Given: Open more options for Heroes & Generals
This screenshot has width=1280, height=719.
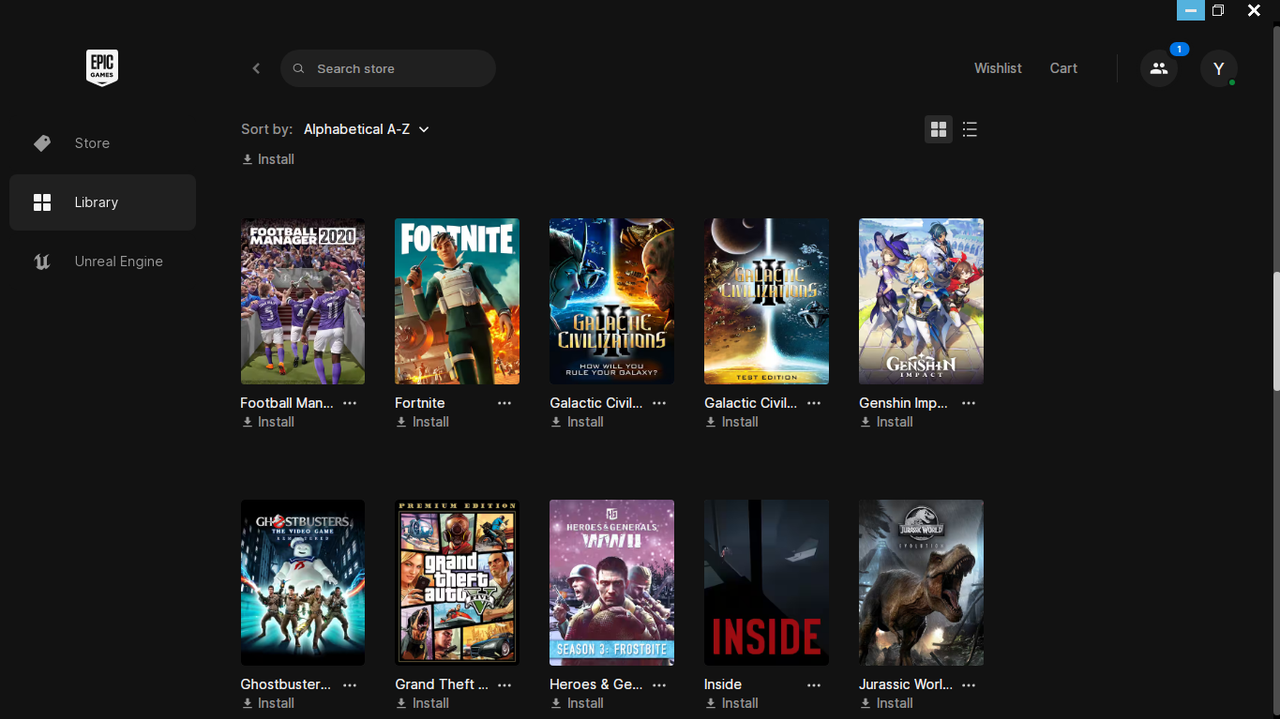Looking at the screenshot, I should pyautogui.click(x=659, y=685).
